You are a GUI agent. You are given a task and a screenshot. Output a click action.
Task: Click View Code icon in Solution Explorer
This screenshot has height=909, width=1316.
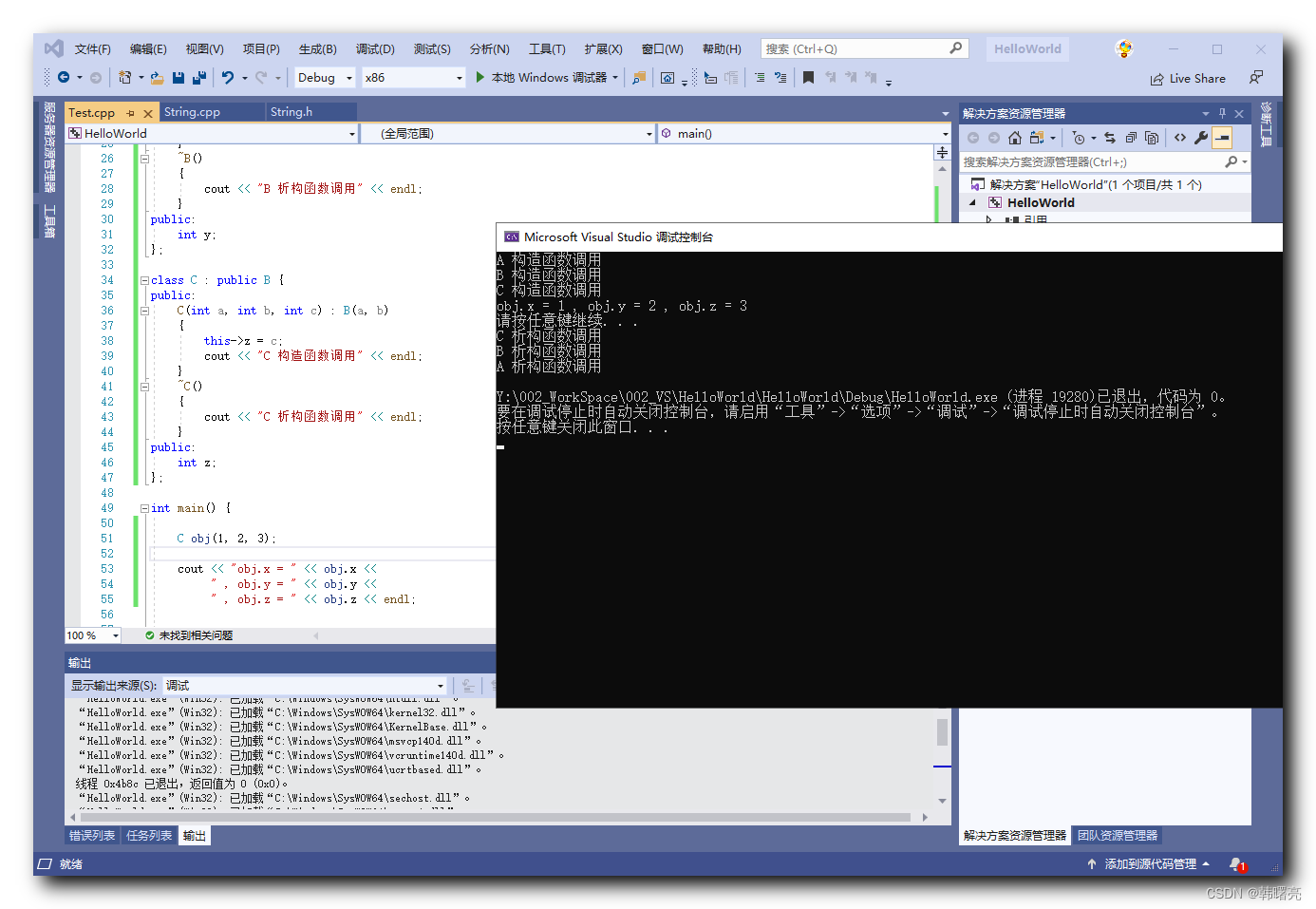tap(1180, 138)
